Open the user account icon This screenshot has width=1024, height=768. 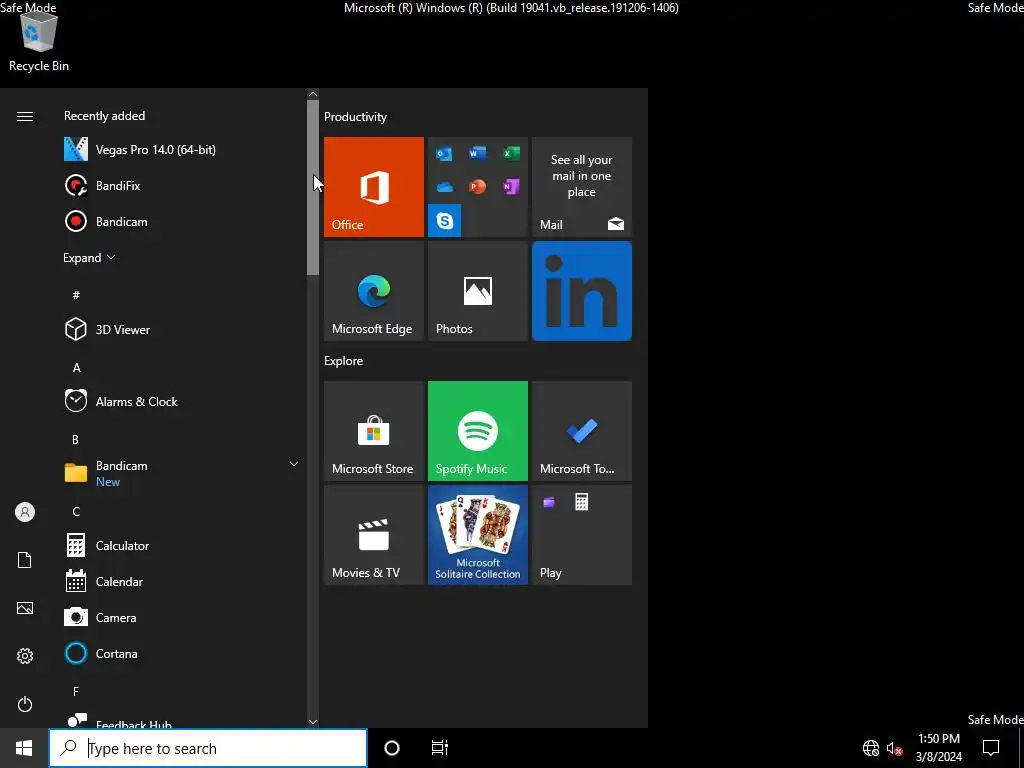(x=25, y=512)
